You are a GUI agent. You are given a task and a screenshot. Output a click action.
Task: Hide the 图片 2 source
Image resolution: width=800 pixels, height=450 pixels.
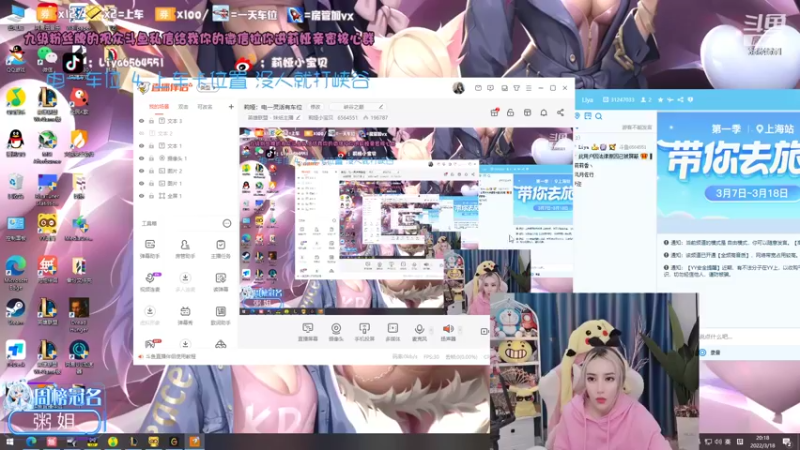pyautogui.click(x=141, y=171)
